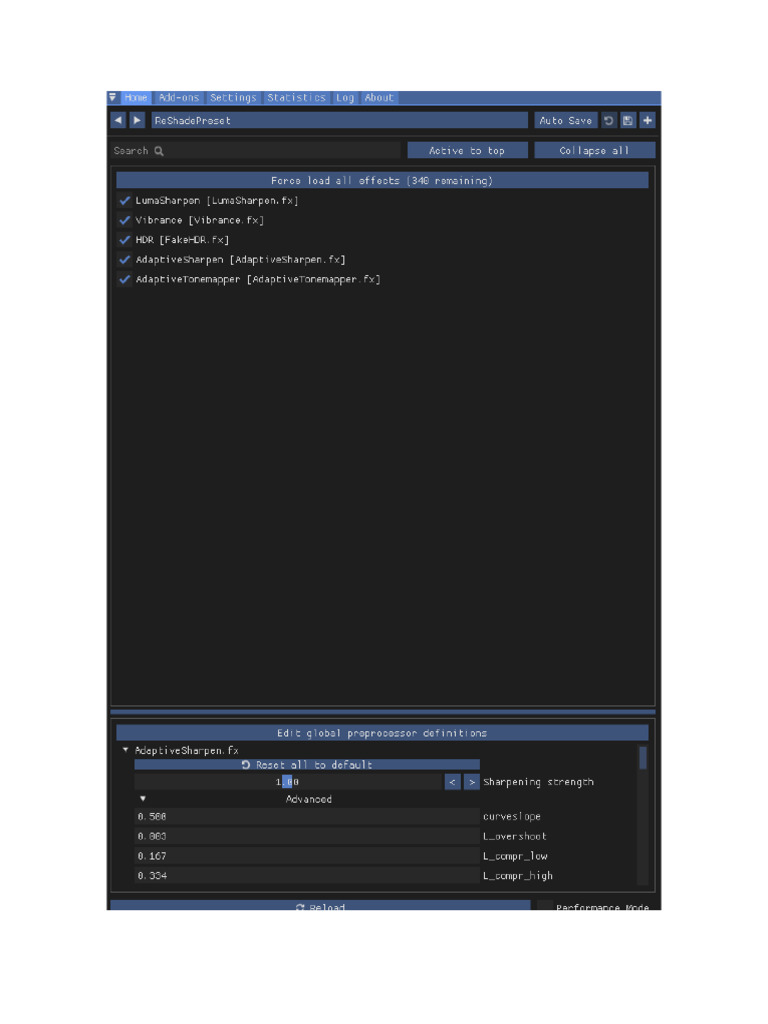Viewport: 768px width, 1024px height.
Task: Open the Log tab
Action: (345, 97)
